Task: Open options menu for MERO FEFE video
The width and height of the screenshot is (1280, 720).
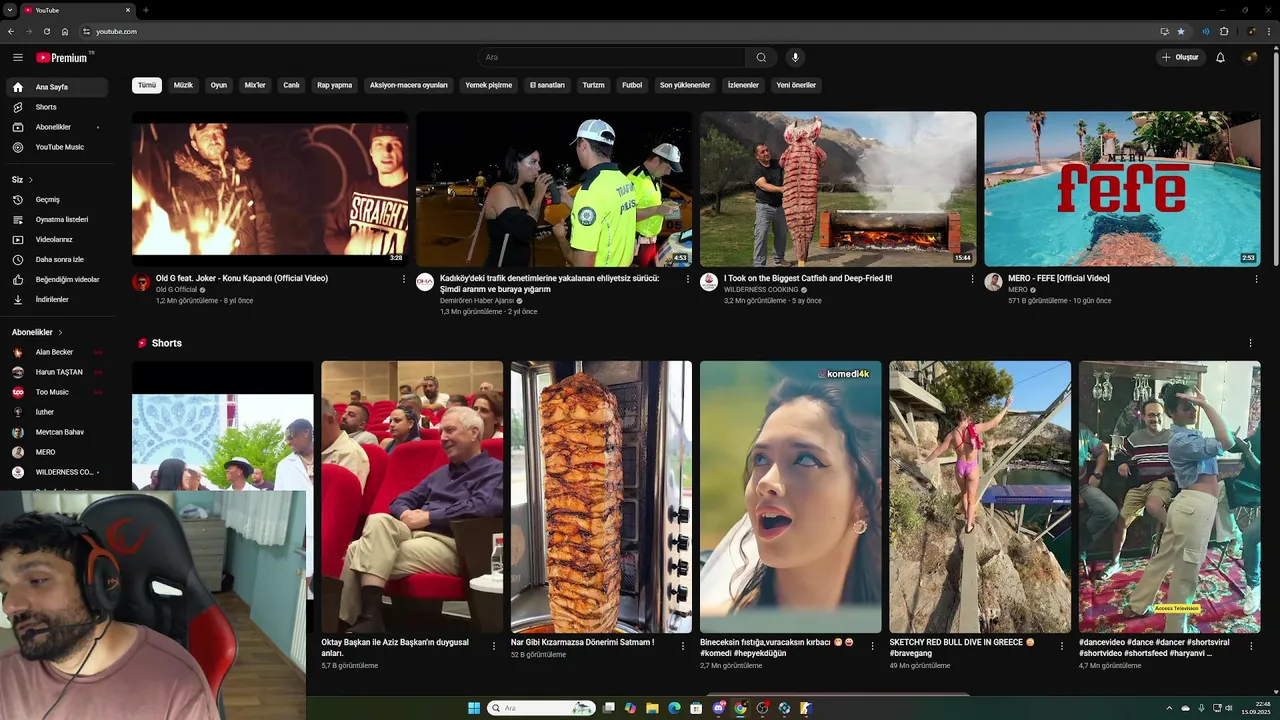Action: point(1256,279)
